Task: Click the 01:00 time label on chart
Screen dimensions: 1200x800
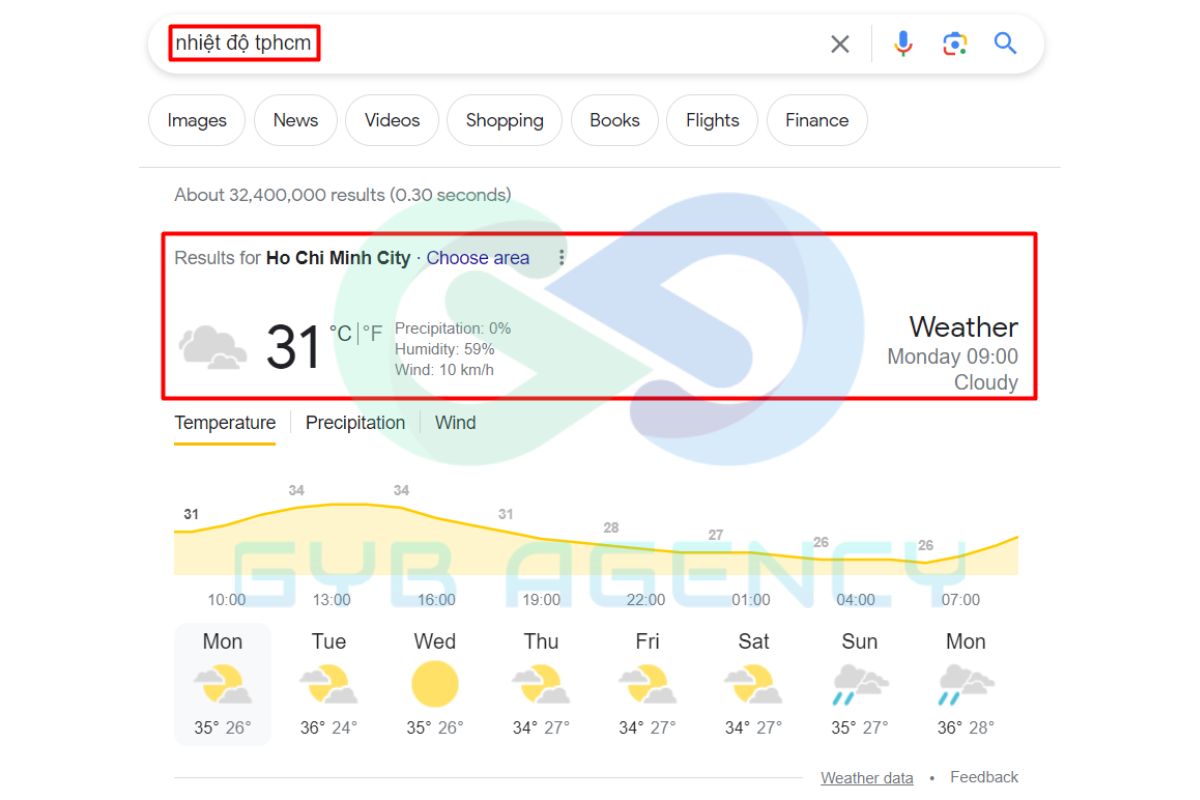Action: coord(751,600)
